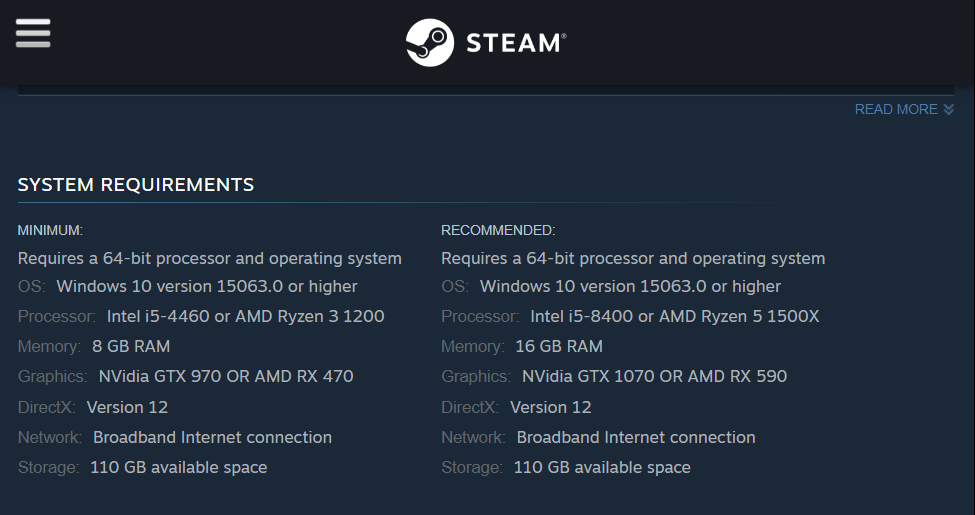Click recommended DirectX Version 12 text
This screenshot has height=515, width=975.
(x=550, y=407)
